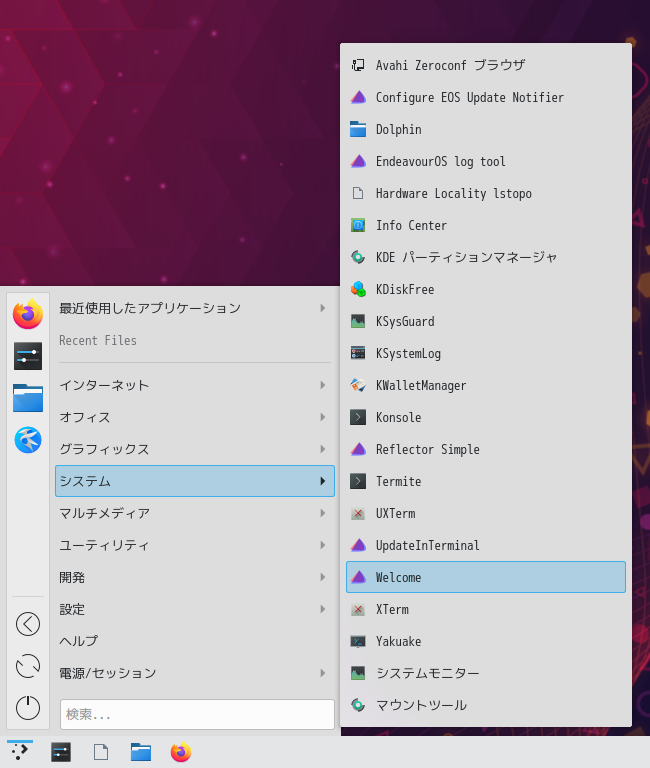The height and width of the screenshot is (768, 650).
Task: Click the KDiskFree icon
Action: tap(358, 289)
